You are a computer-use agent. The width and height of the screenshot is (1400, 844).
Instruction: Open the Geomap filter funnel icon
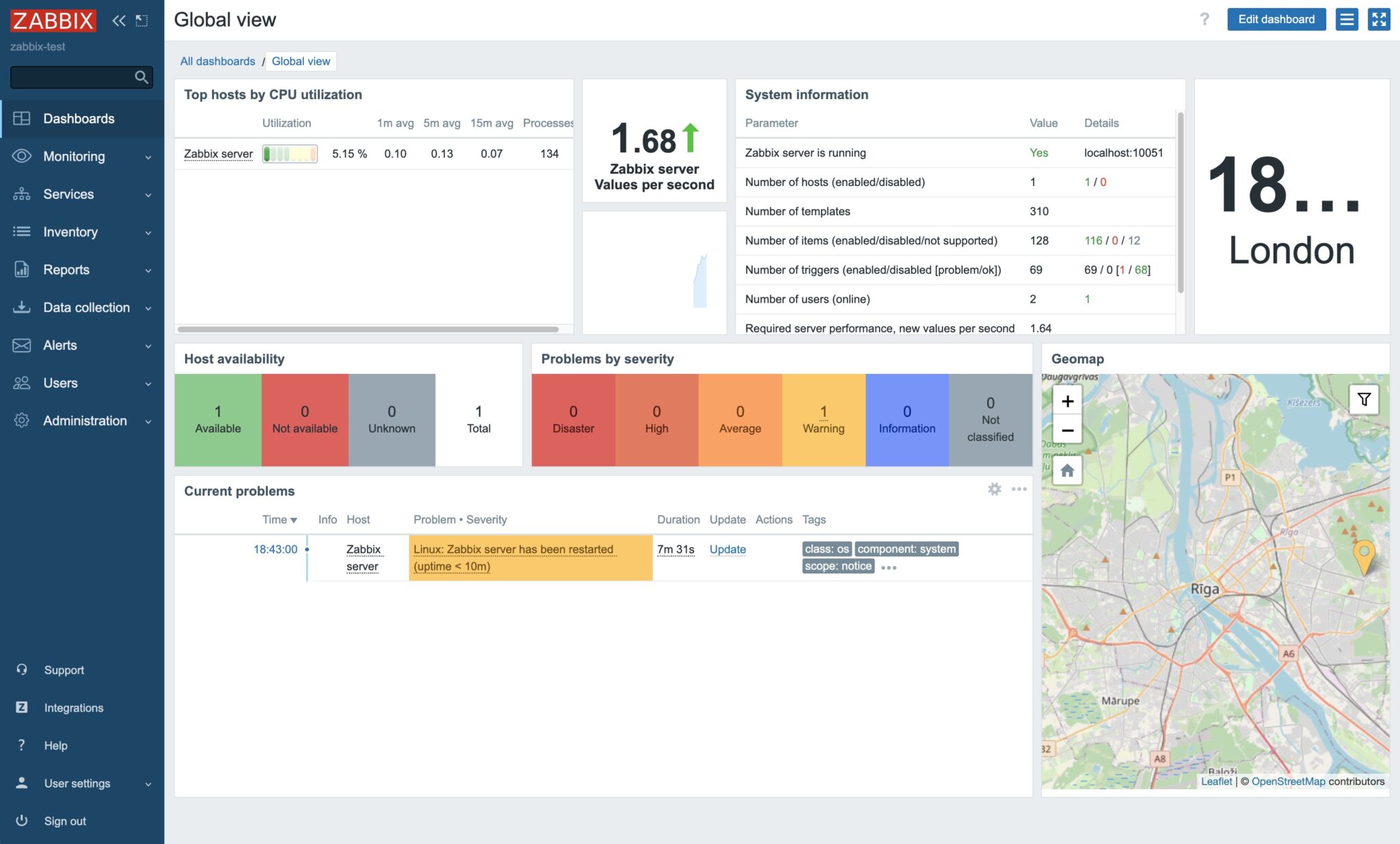coord(1364,399)
